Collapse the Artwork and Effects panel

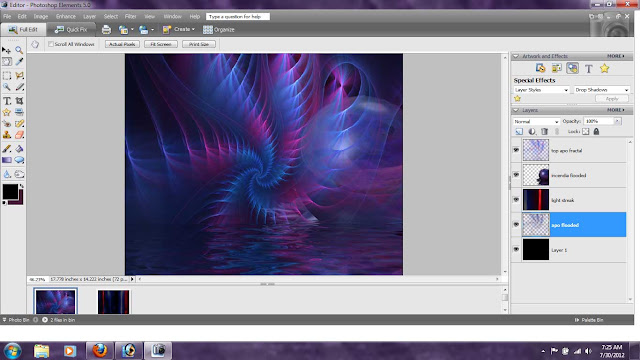[x=516, y=56]
